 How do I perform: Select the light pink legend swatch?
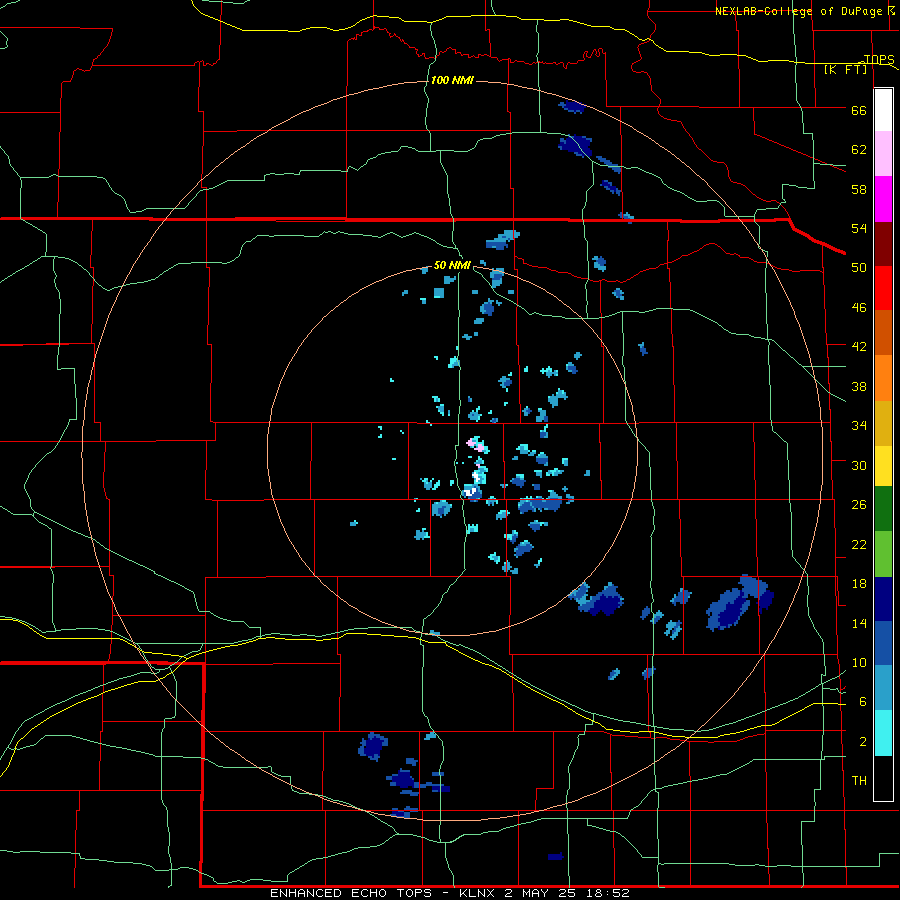tap(883, 153)
